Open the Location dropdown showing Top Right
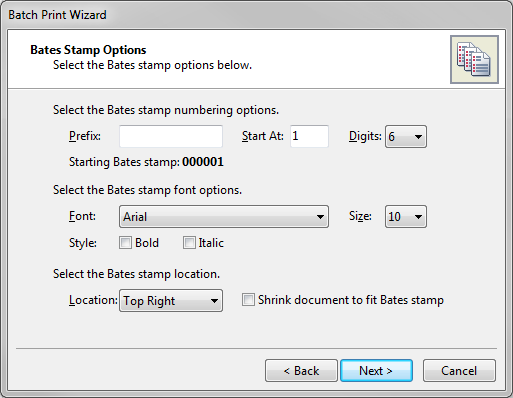The width and height of the screenshot is (513, 398). tap(171, 301)
